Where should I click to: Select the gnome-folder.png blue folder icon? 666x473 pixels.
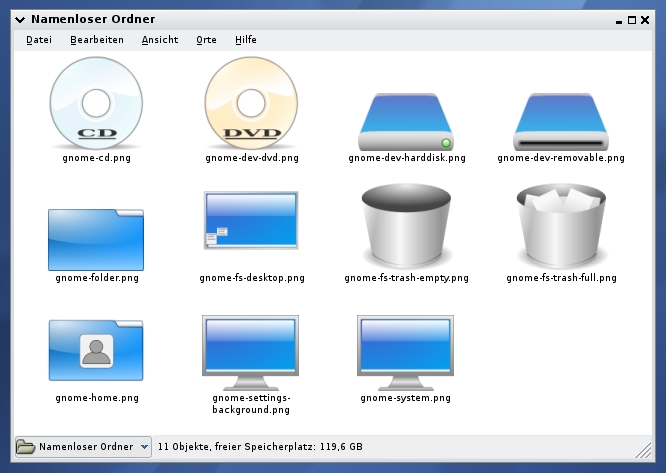tap(96, 239)
